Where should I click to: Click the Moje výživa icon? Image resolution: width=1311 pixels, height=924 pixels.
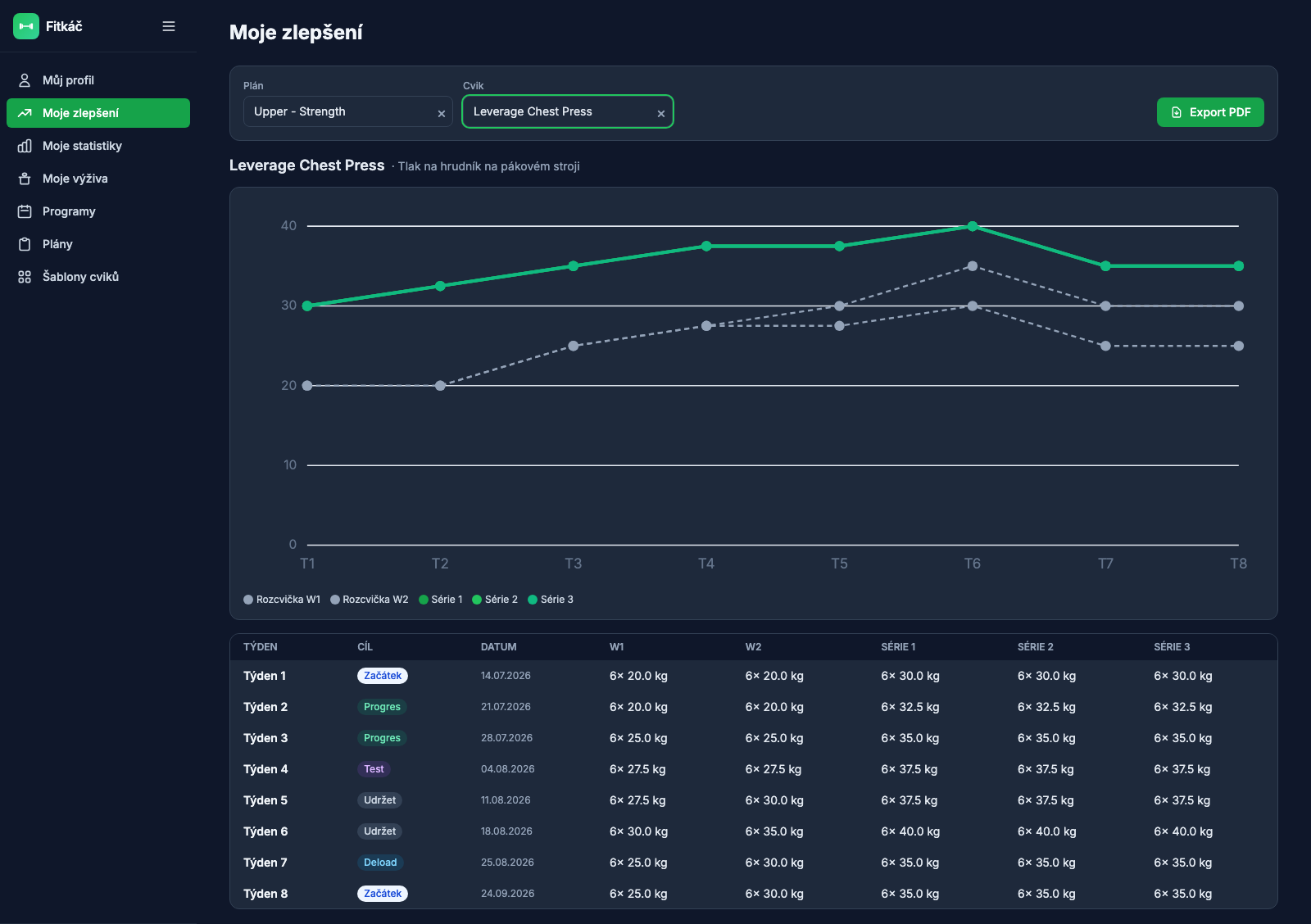pos(25,179)
